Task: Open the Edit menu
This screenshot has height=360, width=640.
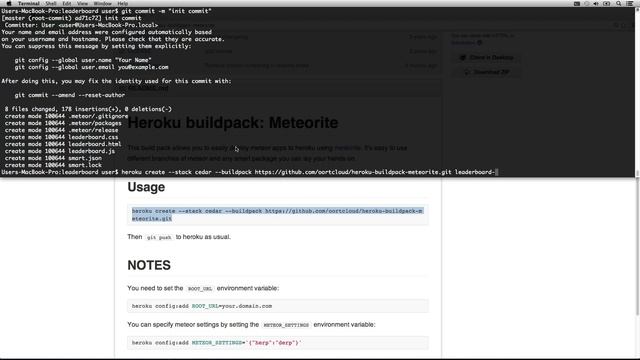Action: click(67, 3)
